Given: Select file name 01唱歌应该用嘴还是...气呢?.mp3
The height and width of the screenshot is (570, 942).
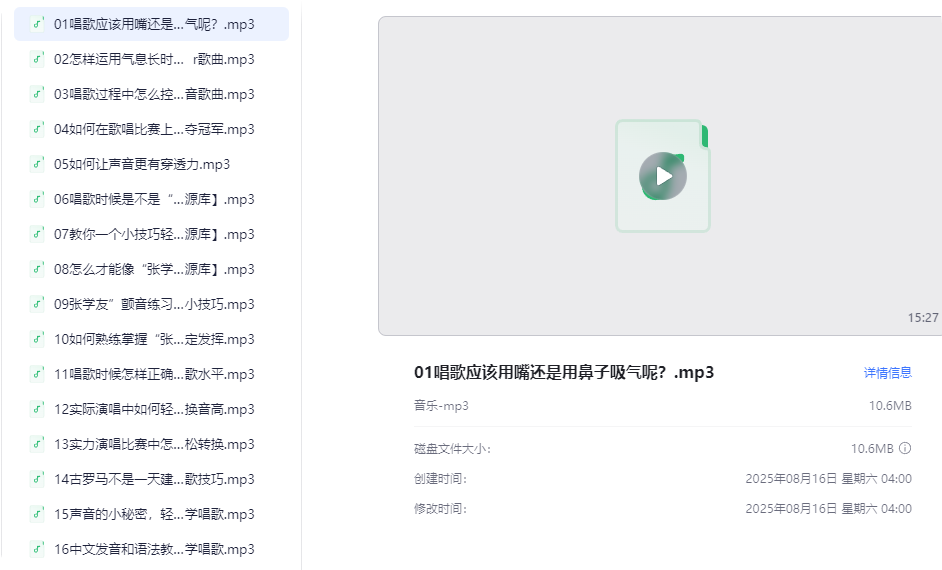Looking at the screenshot, I should [x=154, y=24].
